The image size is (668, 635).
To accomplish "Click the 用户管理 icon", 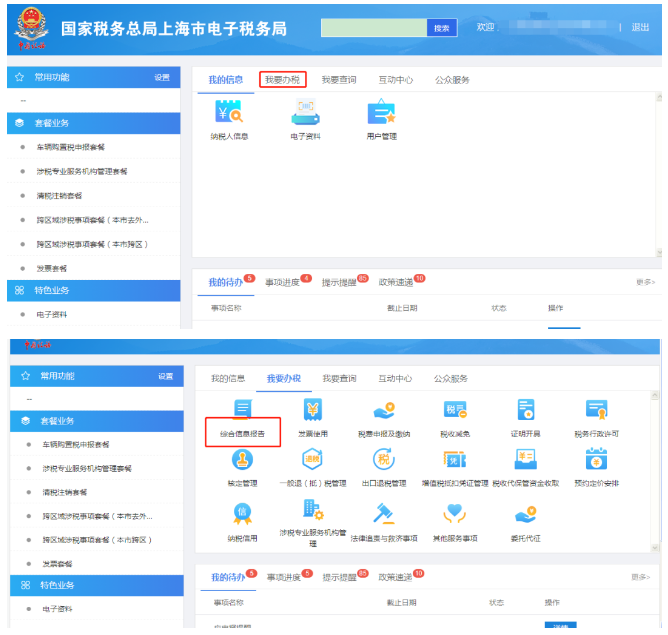I will click(381, 113).
